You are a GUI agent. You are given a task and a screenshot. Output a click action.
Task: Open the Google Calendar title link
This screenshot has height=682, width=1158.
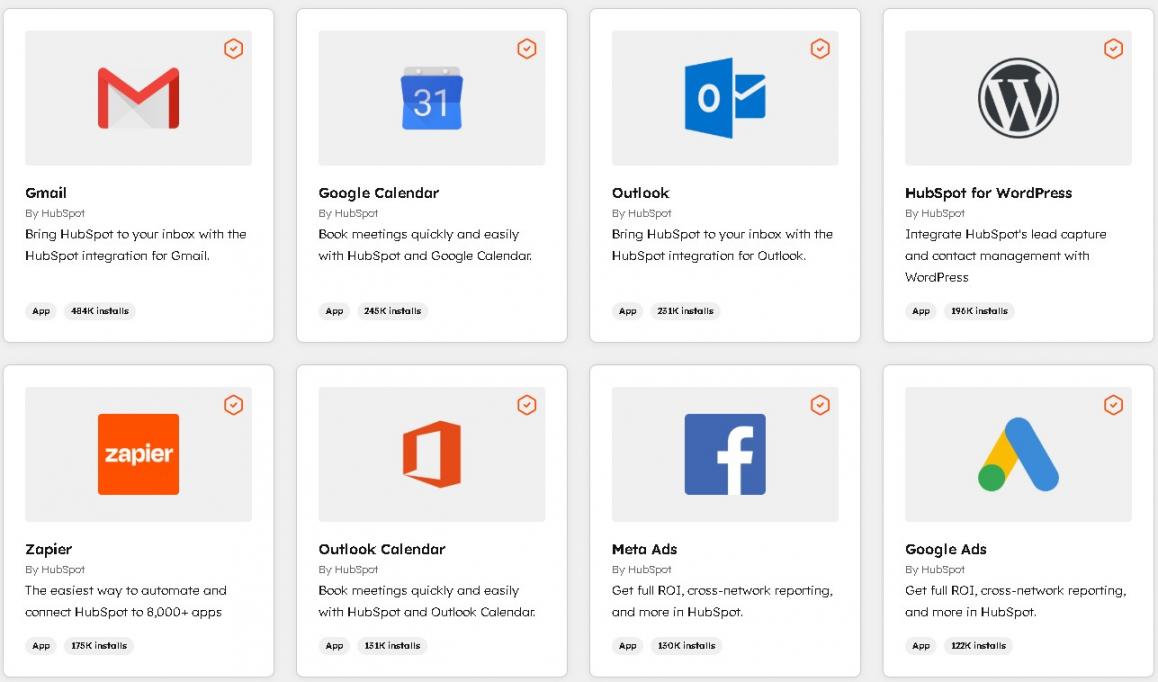pyautogui.click(x=378, y=193)
